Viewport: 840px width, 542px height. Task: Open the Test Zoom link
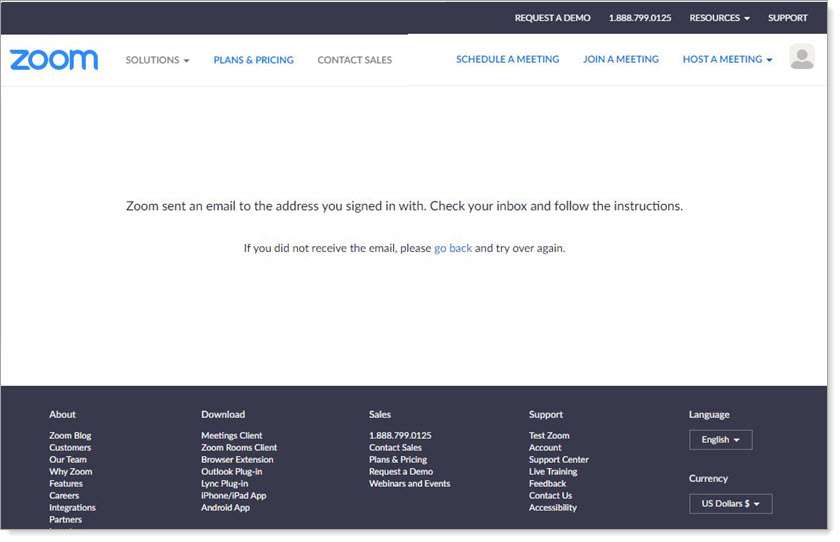pos(549,435)
